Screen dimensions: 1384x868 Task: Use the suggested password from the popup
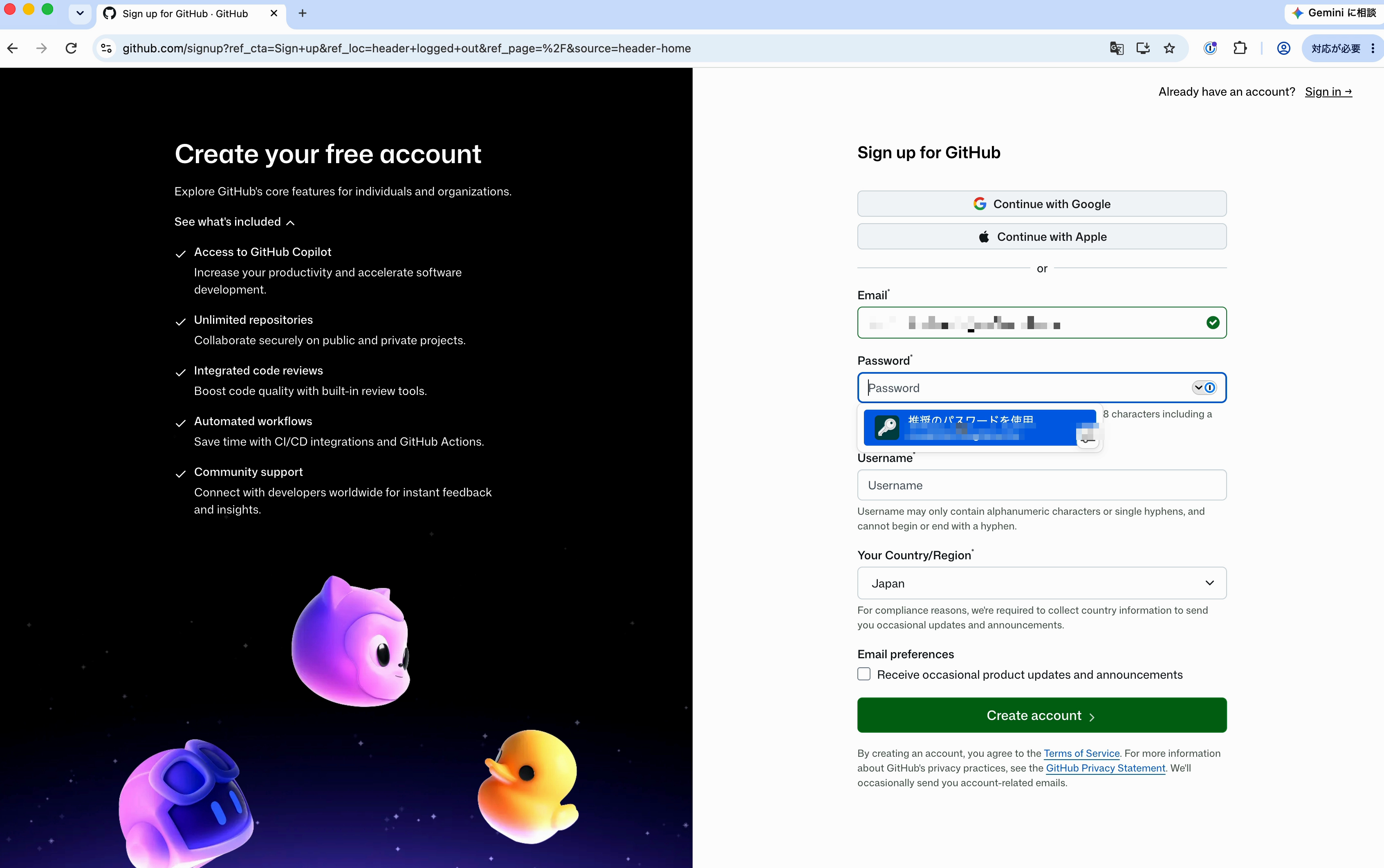[x=979, y=428]
